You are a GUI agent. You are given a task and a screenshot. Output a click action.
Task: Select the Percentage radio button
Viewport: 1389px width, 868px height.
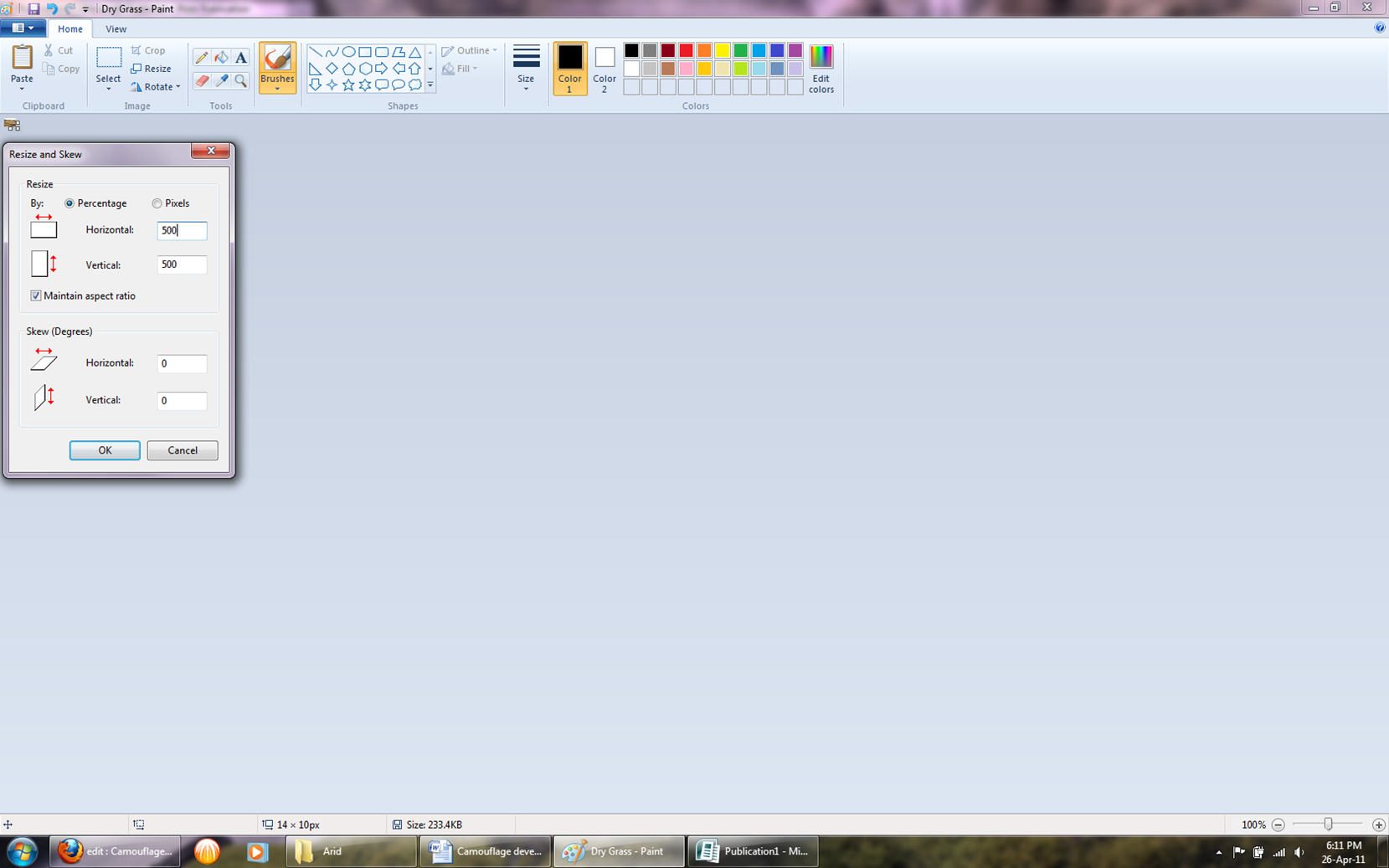click(69, 203)
